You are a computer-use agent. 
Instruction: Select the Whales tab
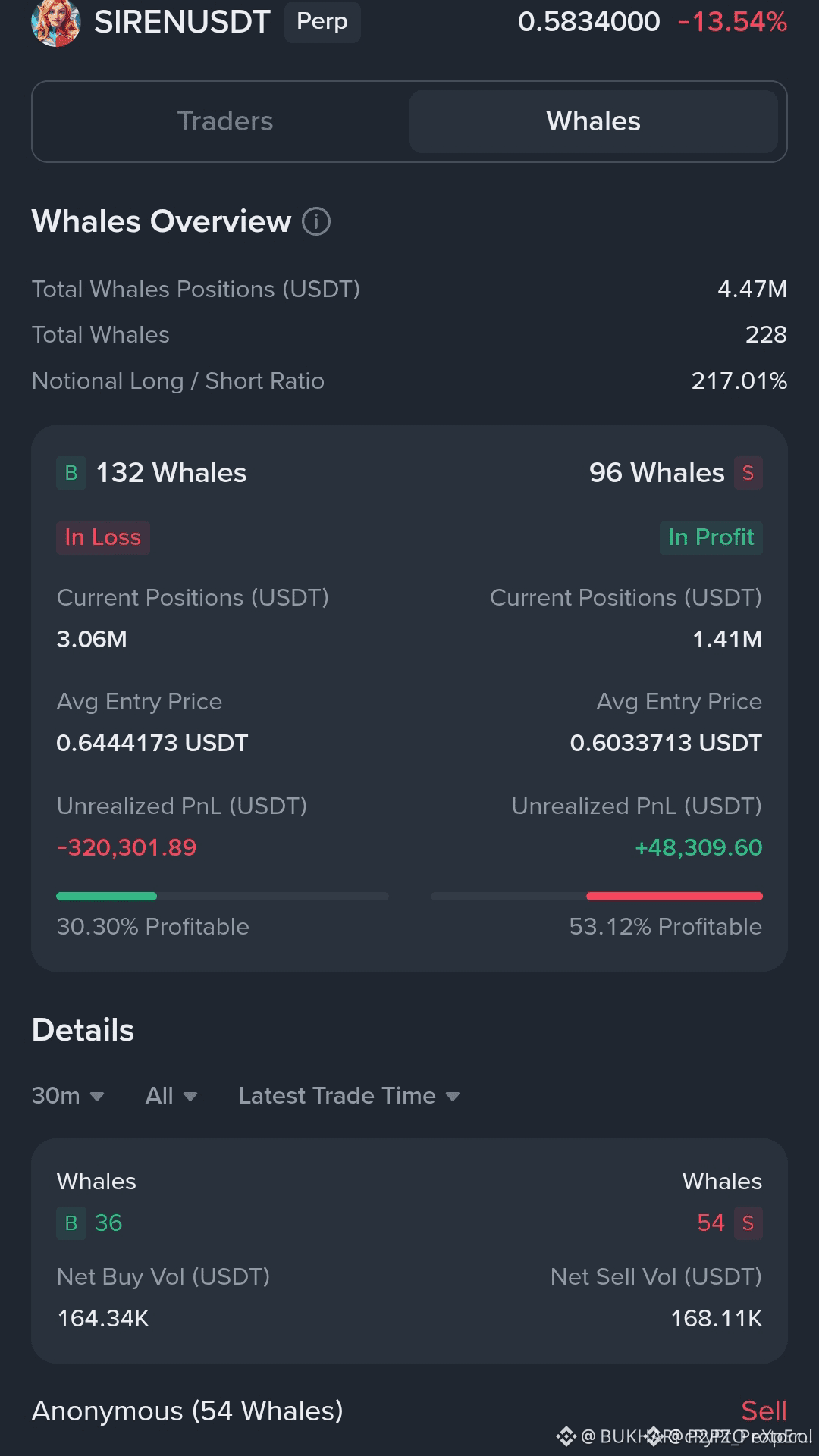click(594, 121)
